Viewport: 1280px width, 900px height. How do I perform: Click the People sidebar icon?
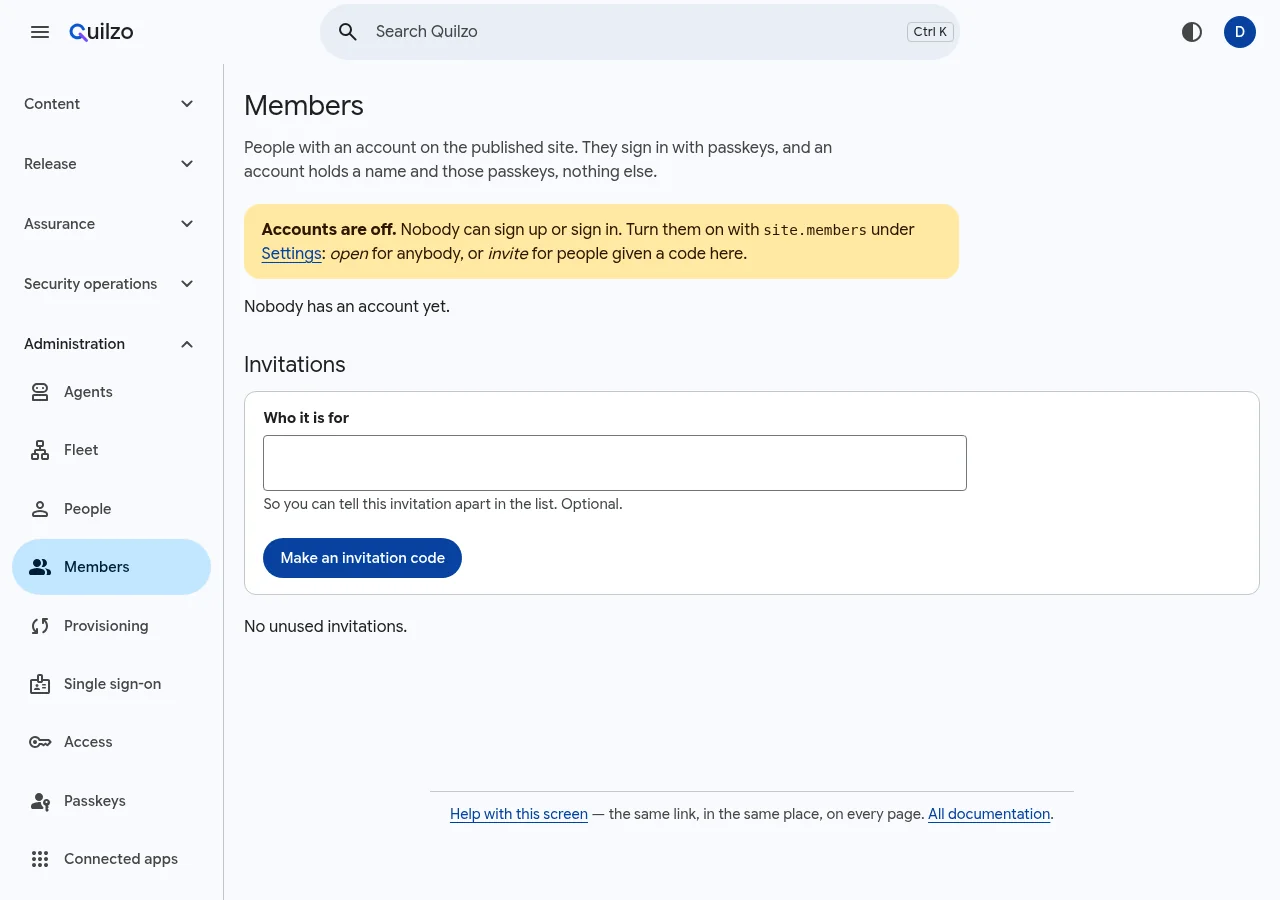tap(40, 509)
